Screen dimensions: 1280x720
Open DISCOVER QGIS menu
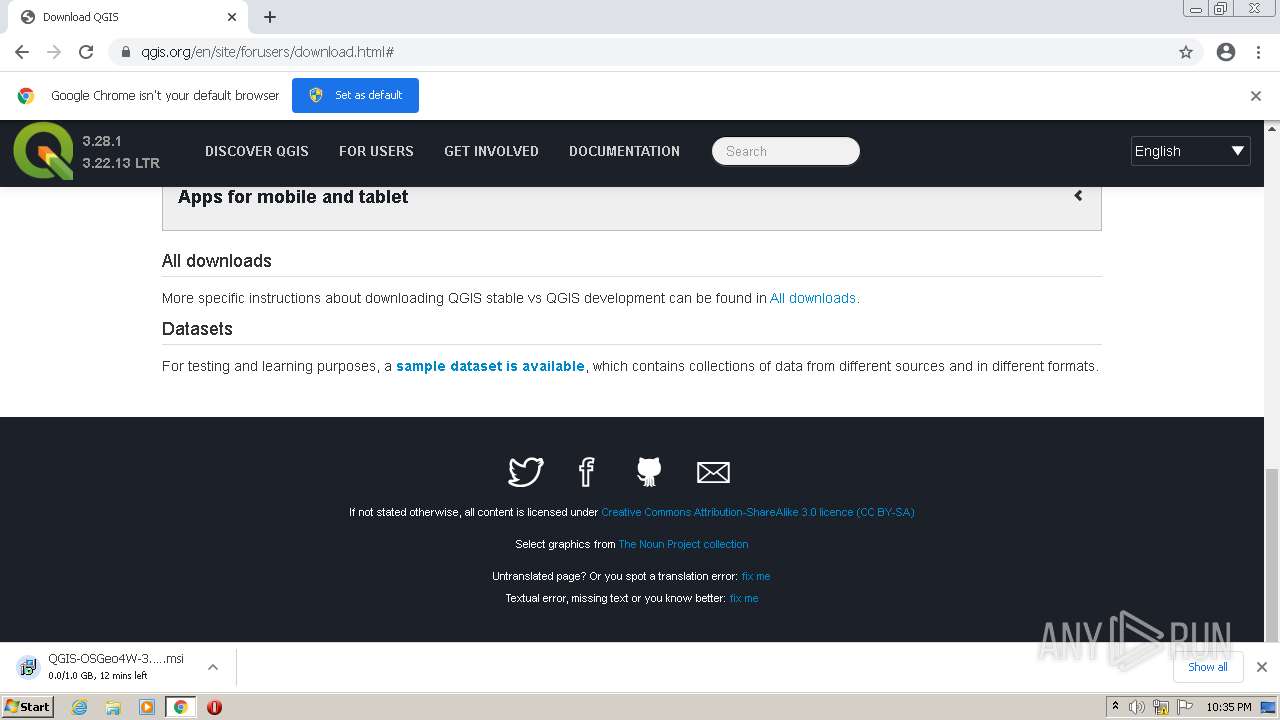(x=257, y=151)
